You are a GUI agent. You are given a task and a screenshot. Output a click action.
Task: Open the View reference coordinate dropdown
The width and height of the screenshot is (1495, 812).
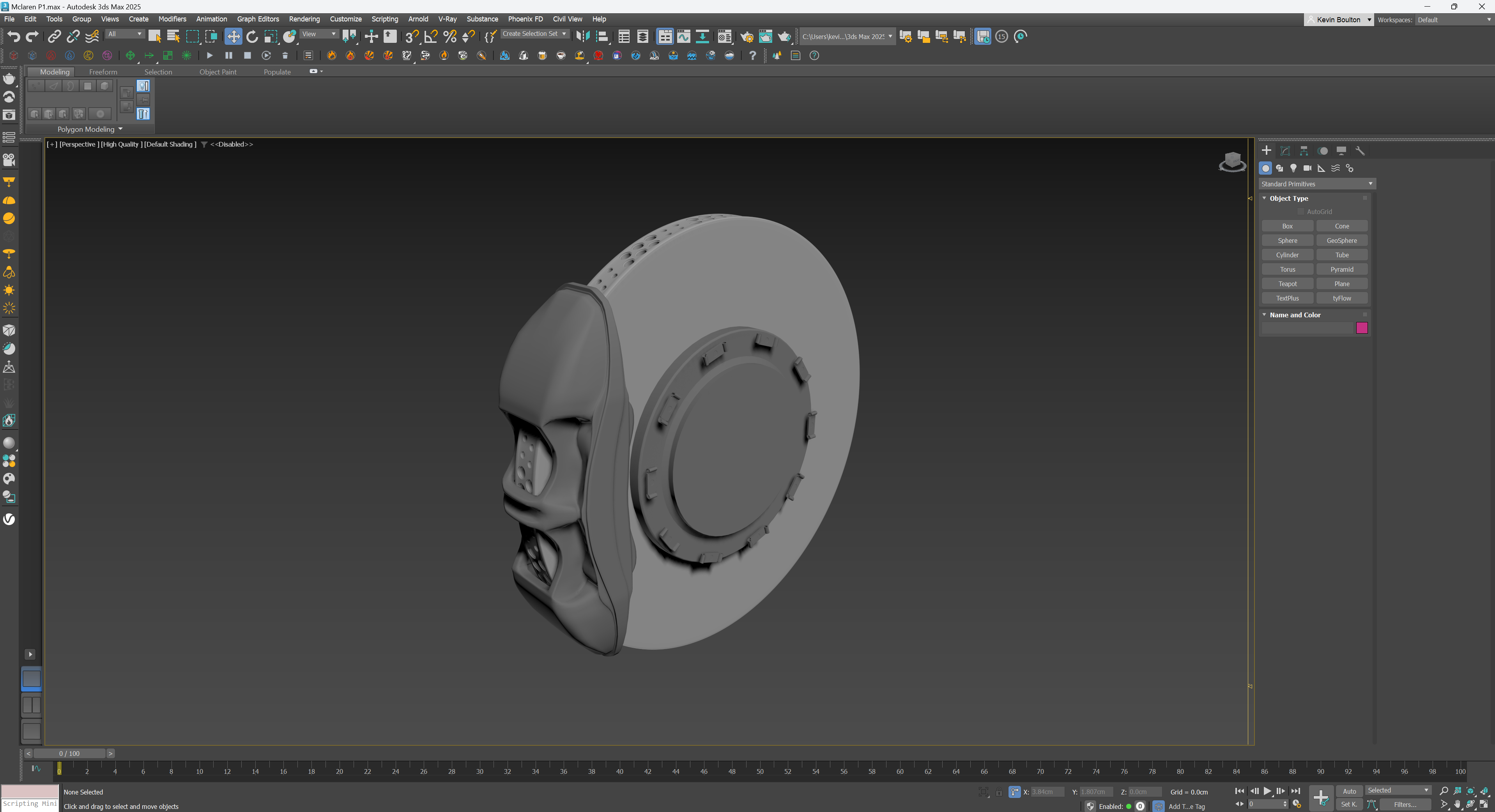319,34
